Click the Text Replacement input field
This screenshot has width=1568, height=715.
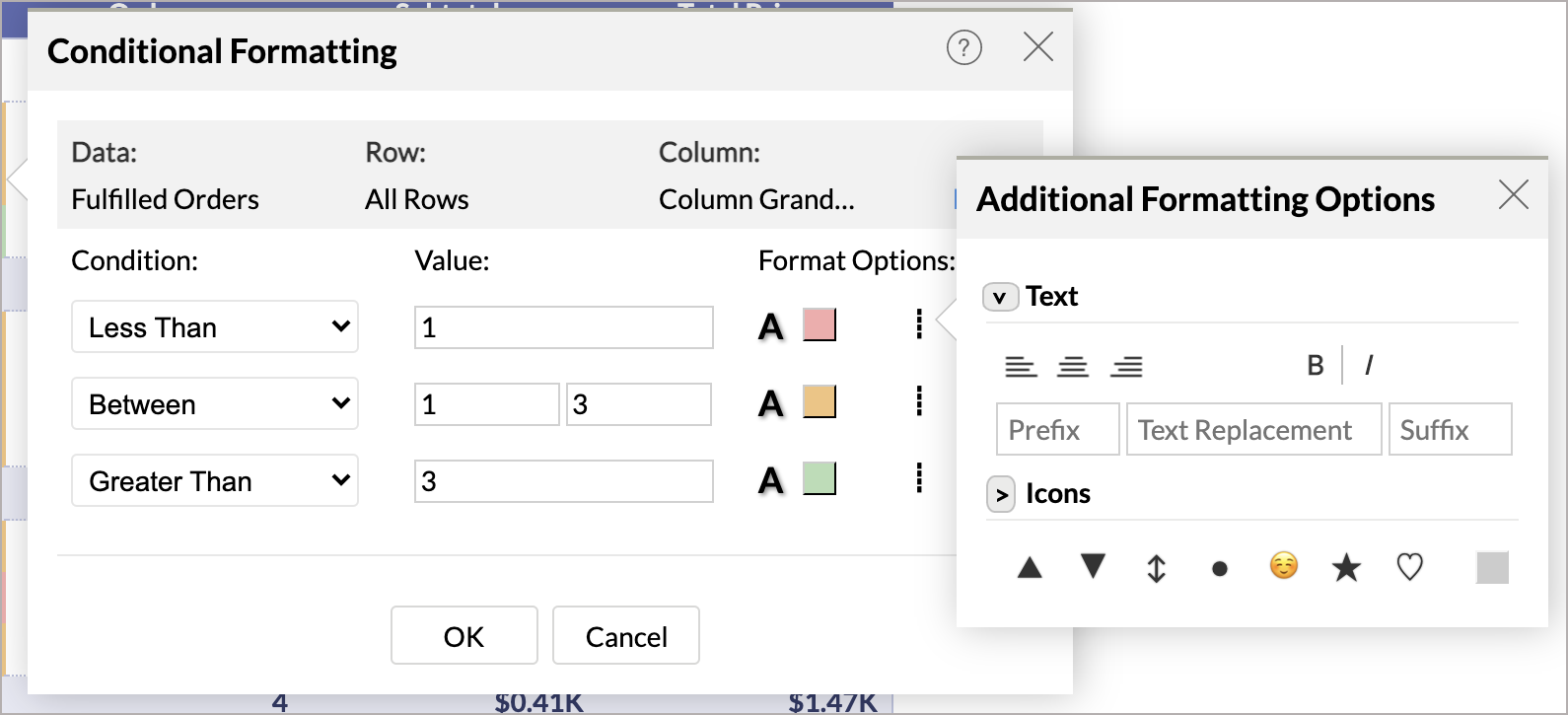(1252, 430)
